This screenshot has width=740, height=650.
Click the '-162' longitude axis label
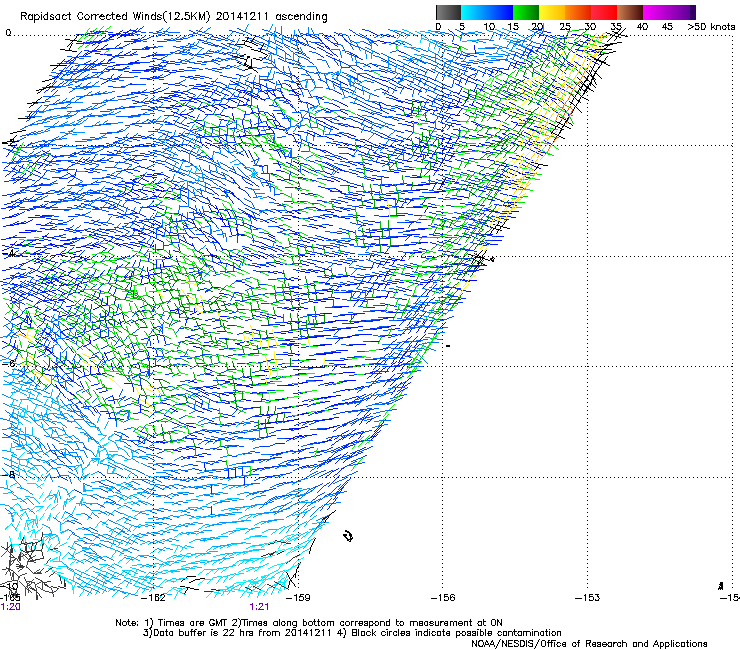pyautogui.click(x=153, y=598)
